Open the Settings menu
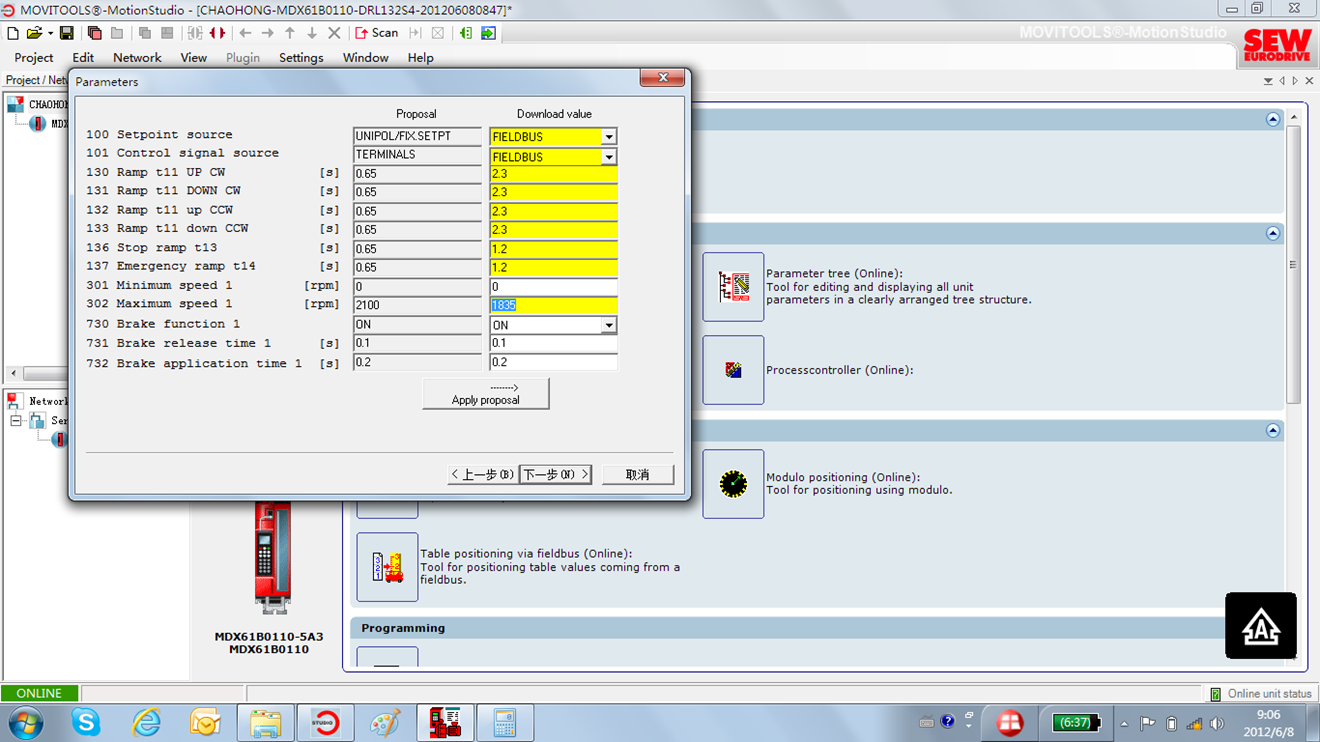 (x=301, y=58)
